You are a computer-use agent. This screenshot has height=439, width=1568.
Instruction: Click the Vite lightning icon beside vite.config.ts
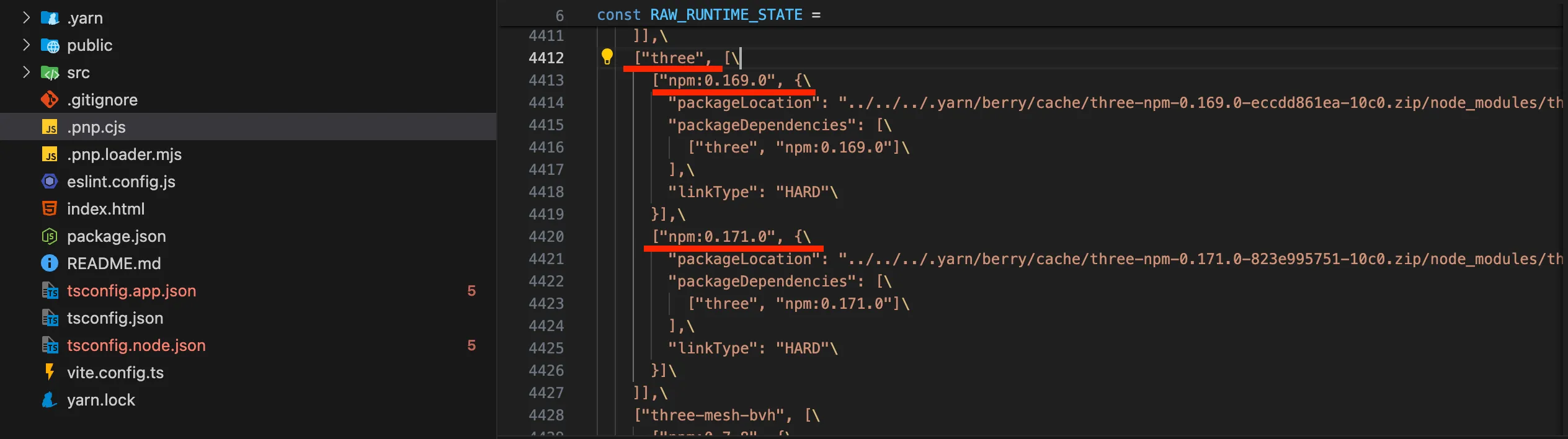click(x=50, y=372)
